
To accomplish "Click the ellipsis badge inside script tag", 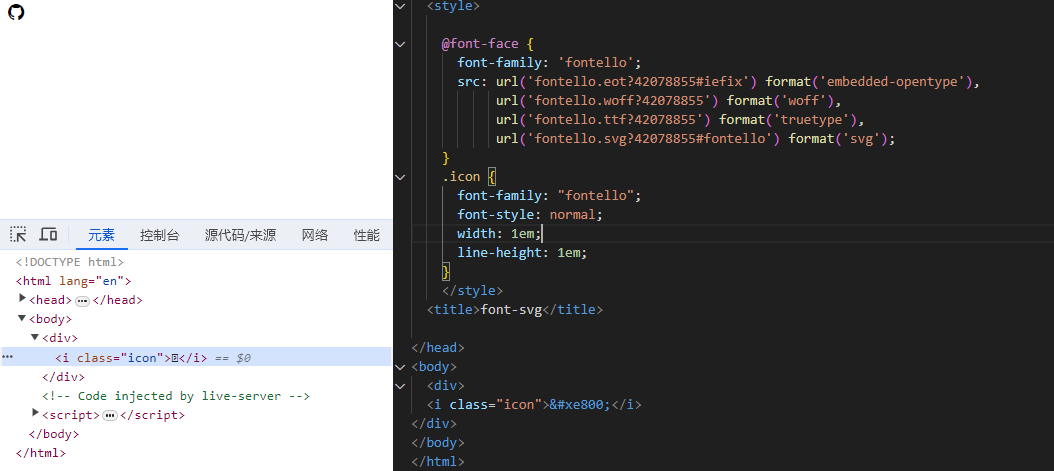I will pyautogui.click(x=110, y=416).
